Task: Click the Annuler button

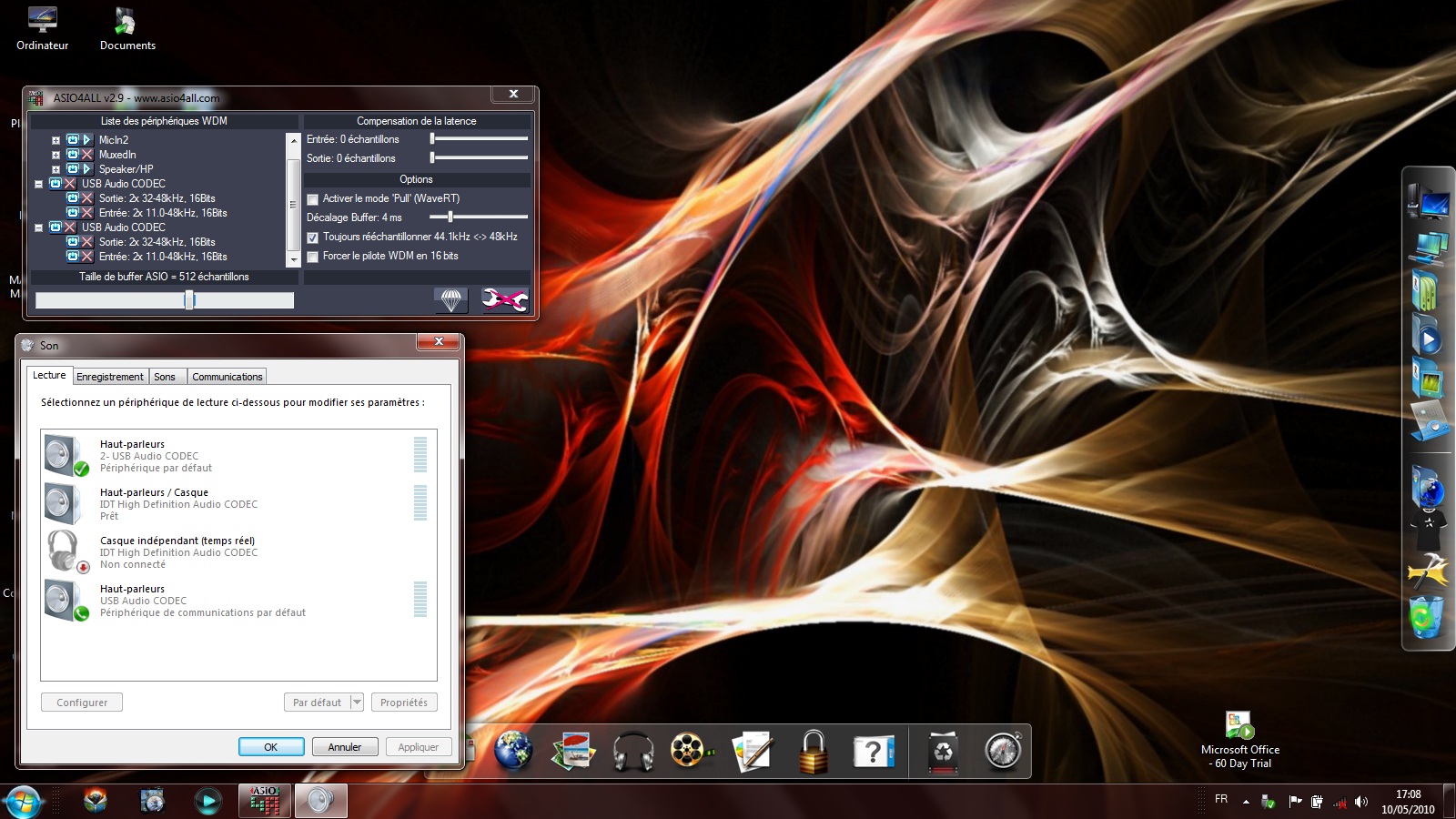Action: [x=345, y=747]
